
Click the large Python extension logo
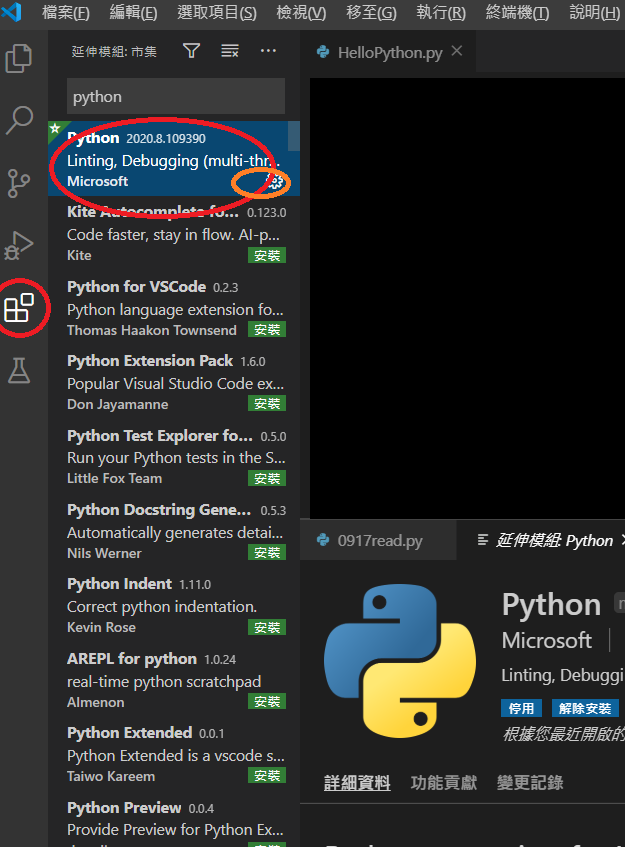click(400, 660)
